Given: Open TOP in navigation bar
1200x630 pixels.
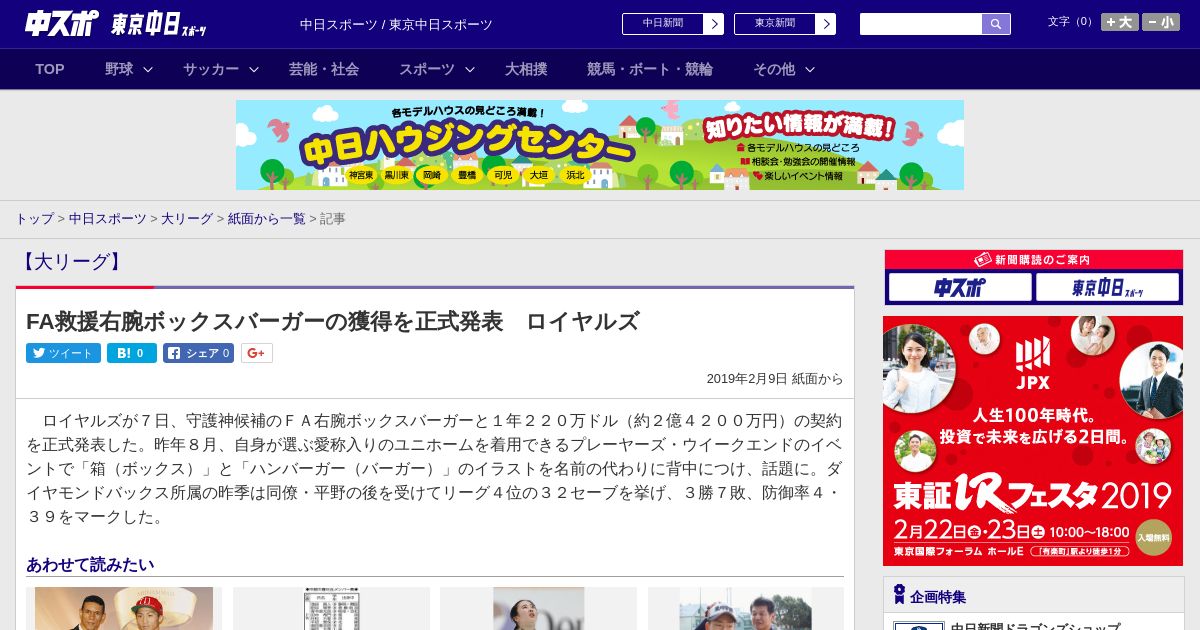Looking at the screenshot, I should [50, 69].
